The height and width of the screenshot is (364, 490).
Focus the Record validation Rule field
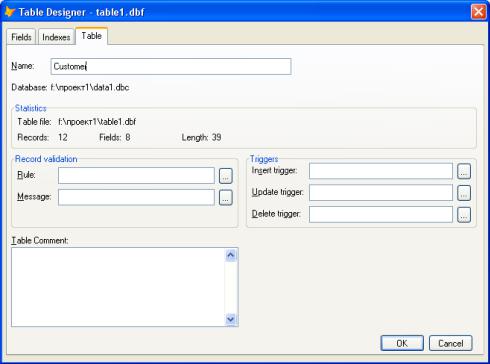136,176
